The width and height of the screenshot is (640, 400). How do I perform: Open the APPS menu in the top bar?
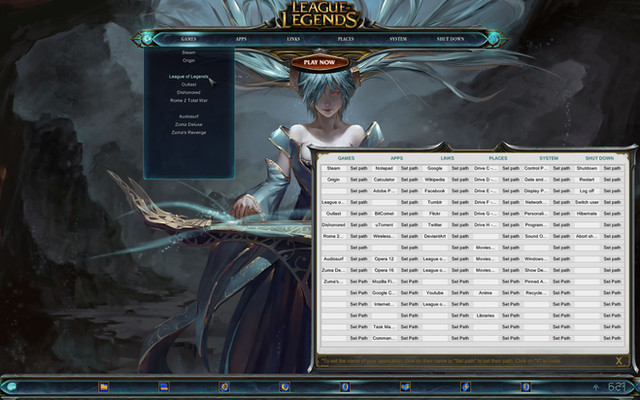[241, 39]
